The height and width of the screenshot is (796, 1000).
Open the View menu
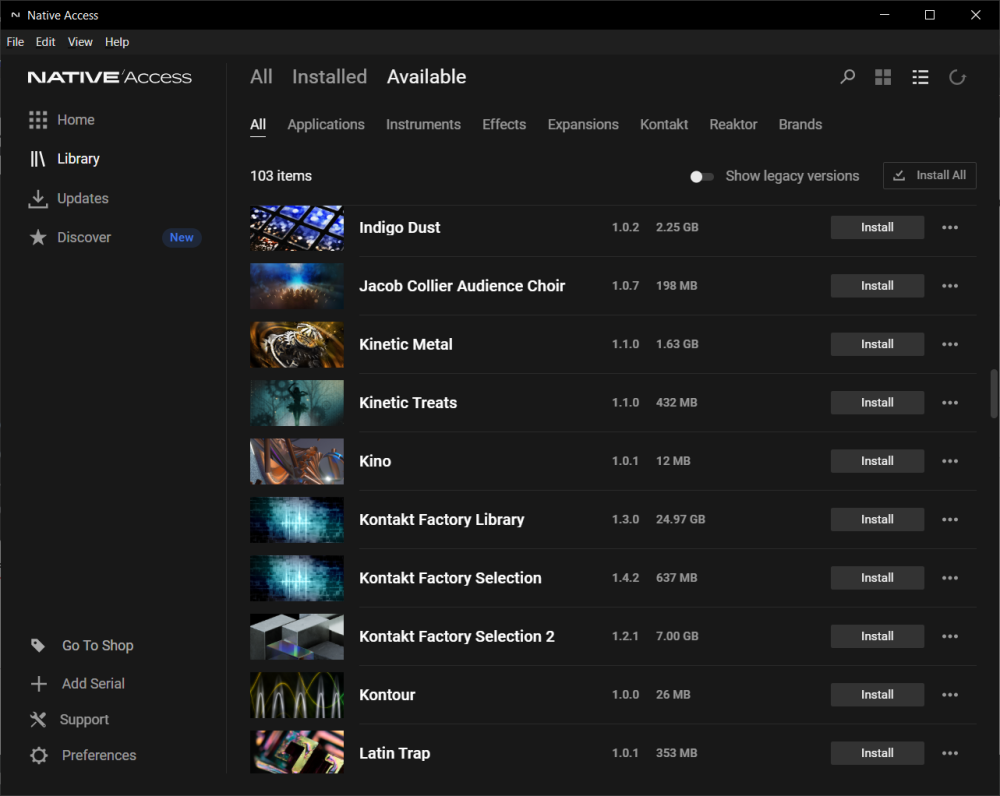pyautogui.click(x=80, y=42)
